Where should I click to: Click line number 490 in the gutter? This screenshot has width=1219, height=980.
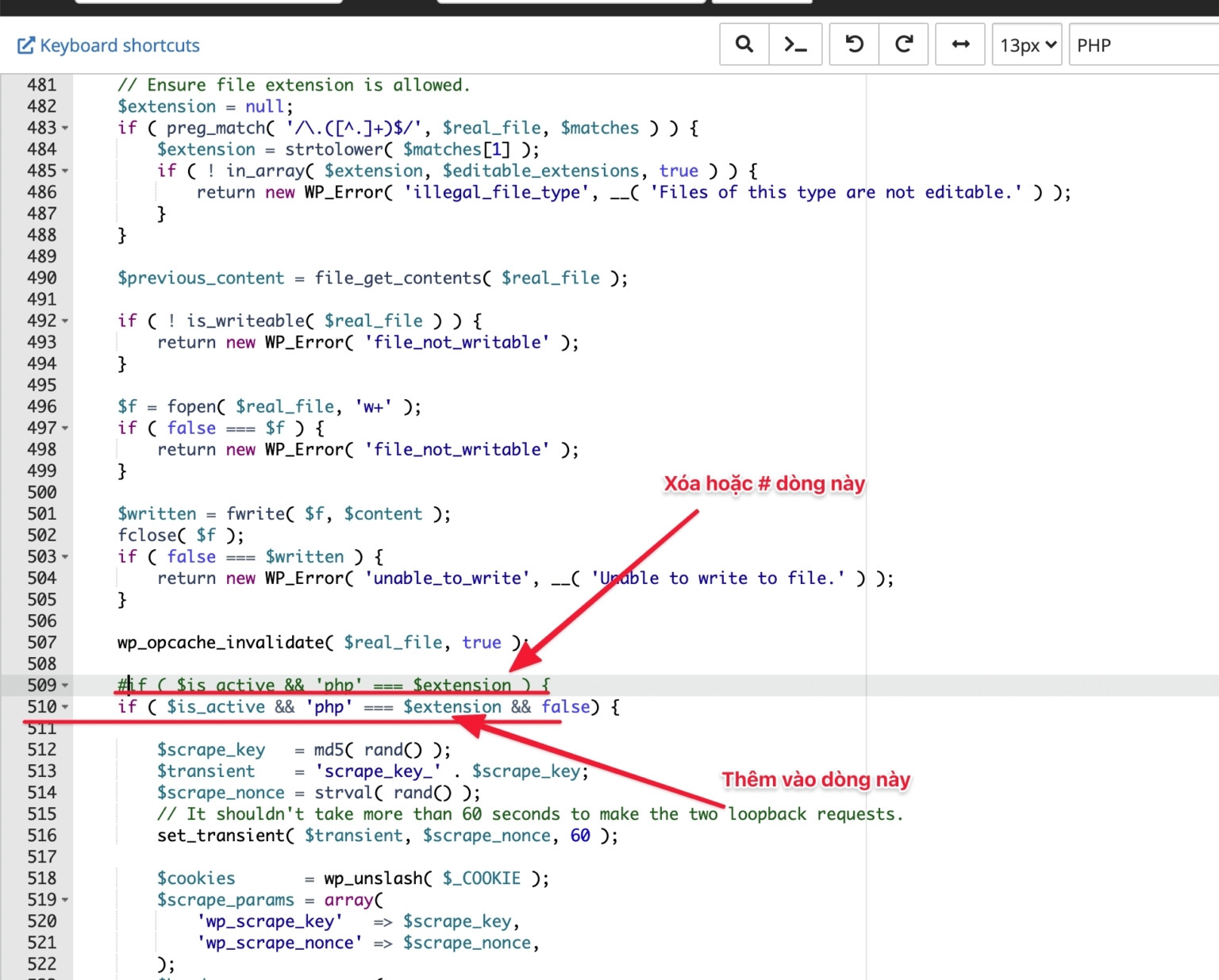click(x=44, y=278)
